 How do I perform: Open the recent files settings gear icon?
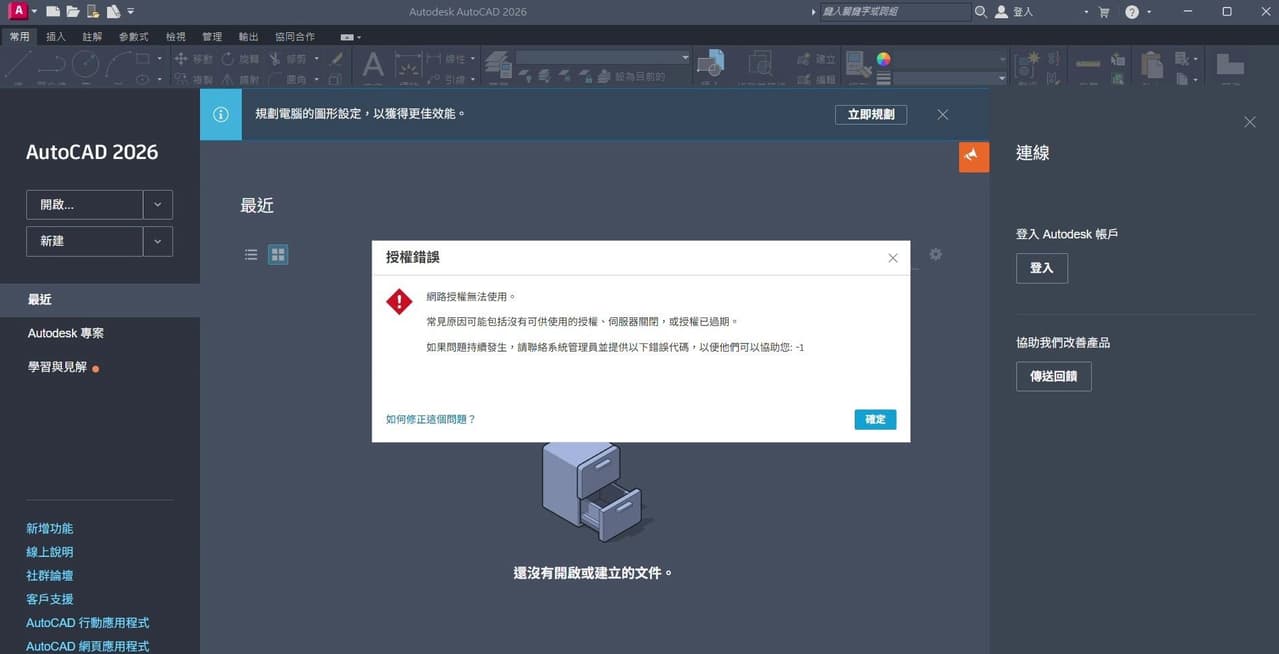(x=935, y=254)
